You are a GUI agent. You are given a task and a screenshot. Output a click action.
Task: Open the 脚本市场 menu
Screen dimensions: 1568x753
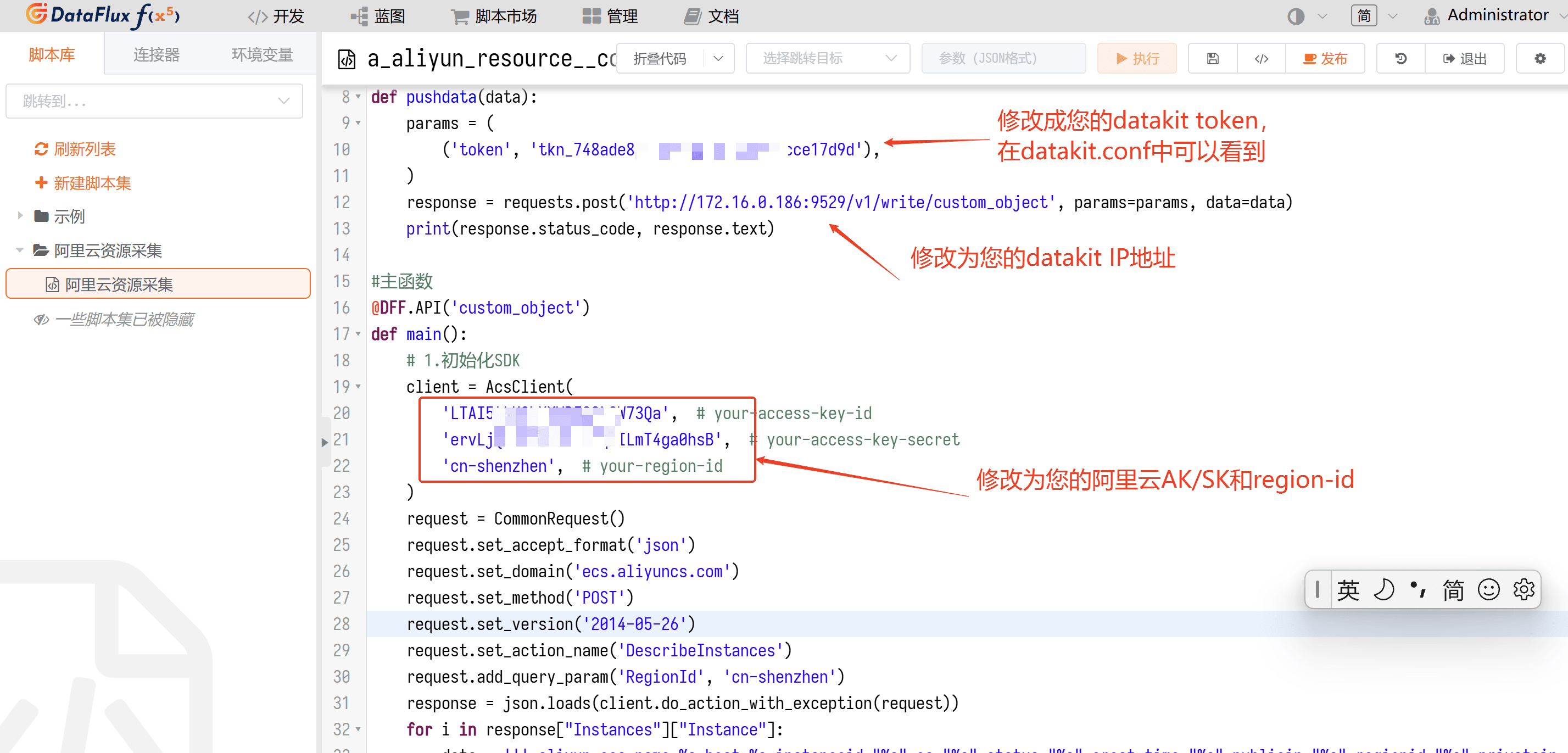[494, 16]
